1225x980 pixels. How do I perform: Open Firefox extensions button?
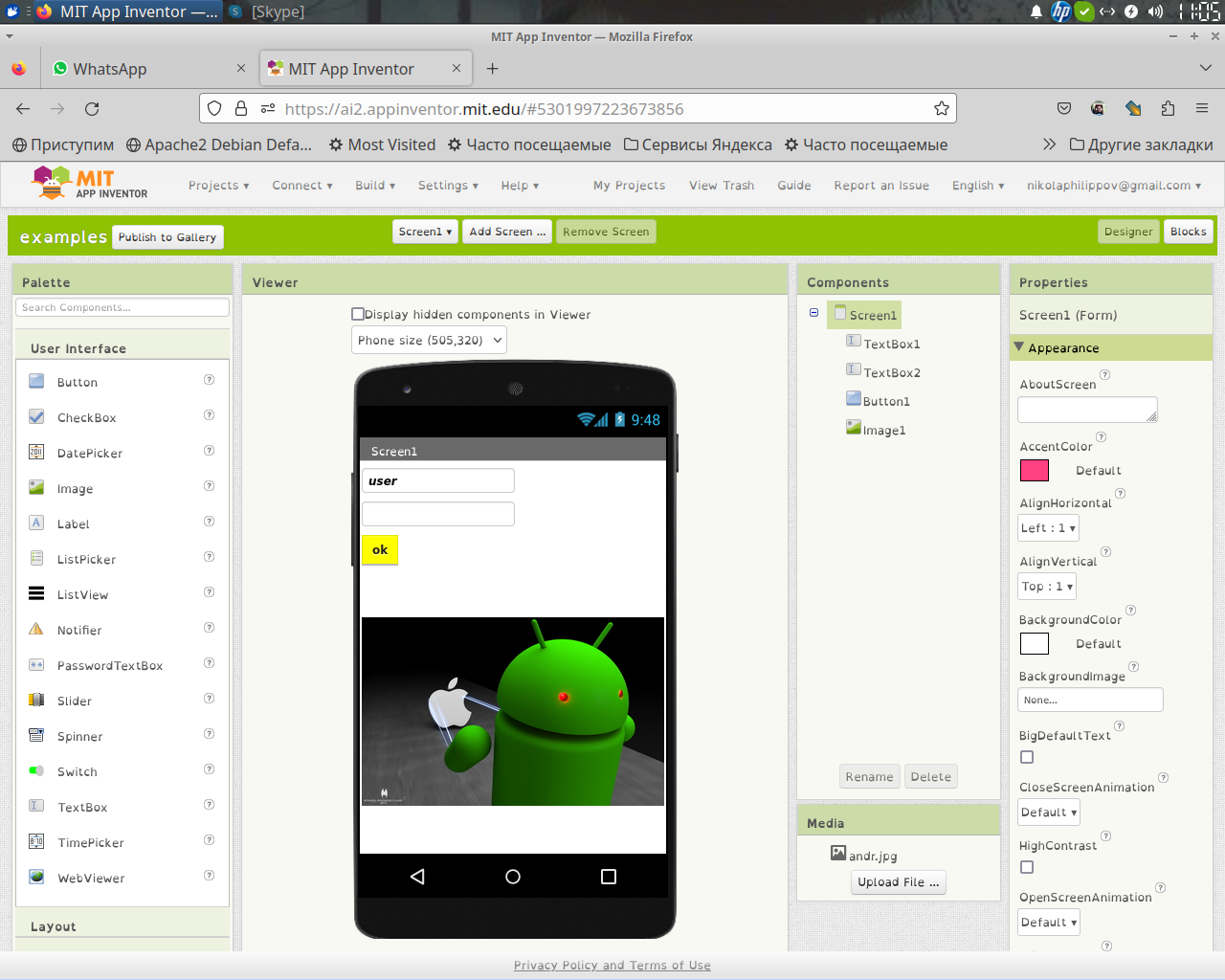point(1168,109)
